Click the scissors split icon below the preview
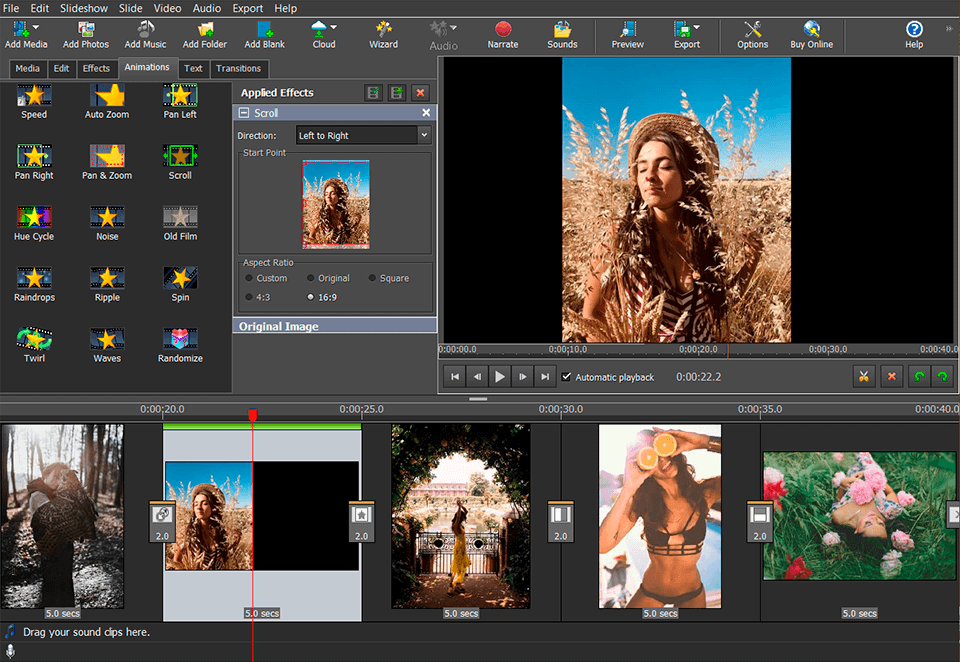 (x=863, y=376)
